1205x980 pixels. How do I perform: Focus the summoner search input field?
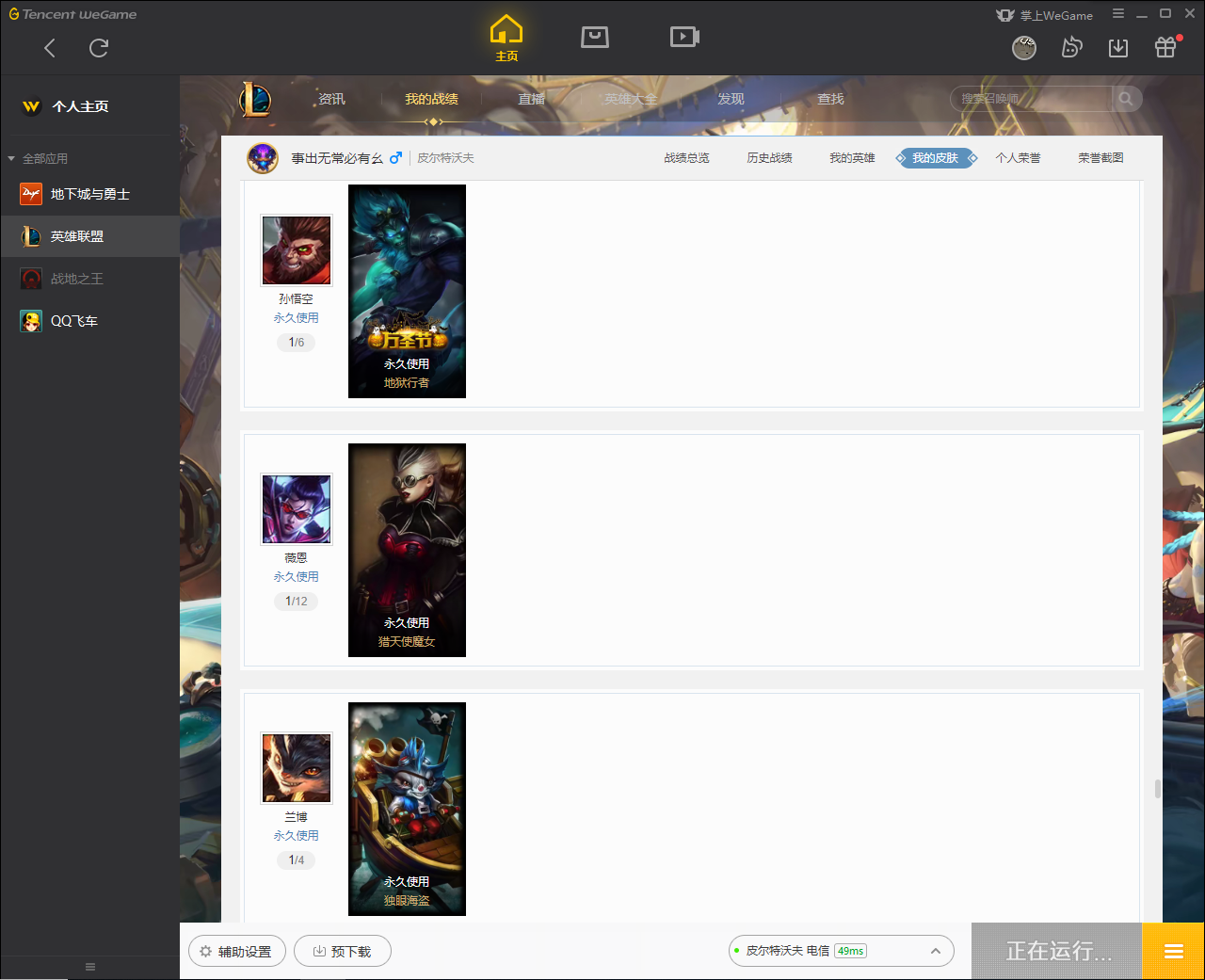pos(1032,99)
